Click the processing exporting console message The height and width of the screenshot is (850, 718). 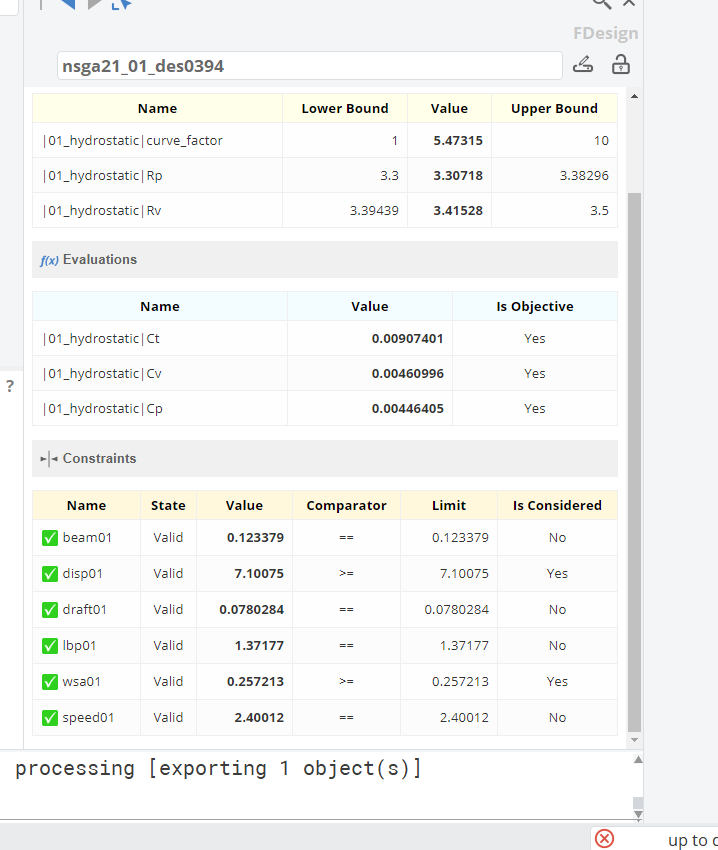coord(219,769)
